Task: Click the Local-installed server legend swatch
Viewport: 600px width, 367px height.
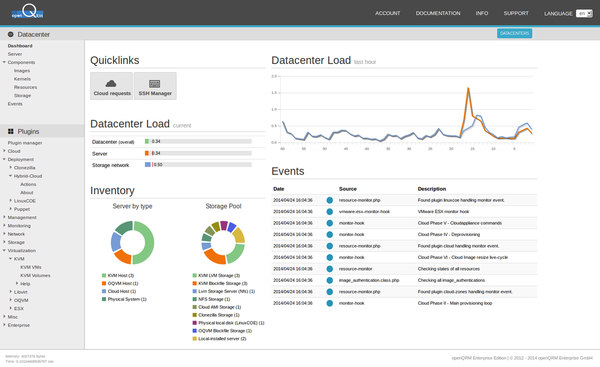Action: coord(194,339)
